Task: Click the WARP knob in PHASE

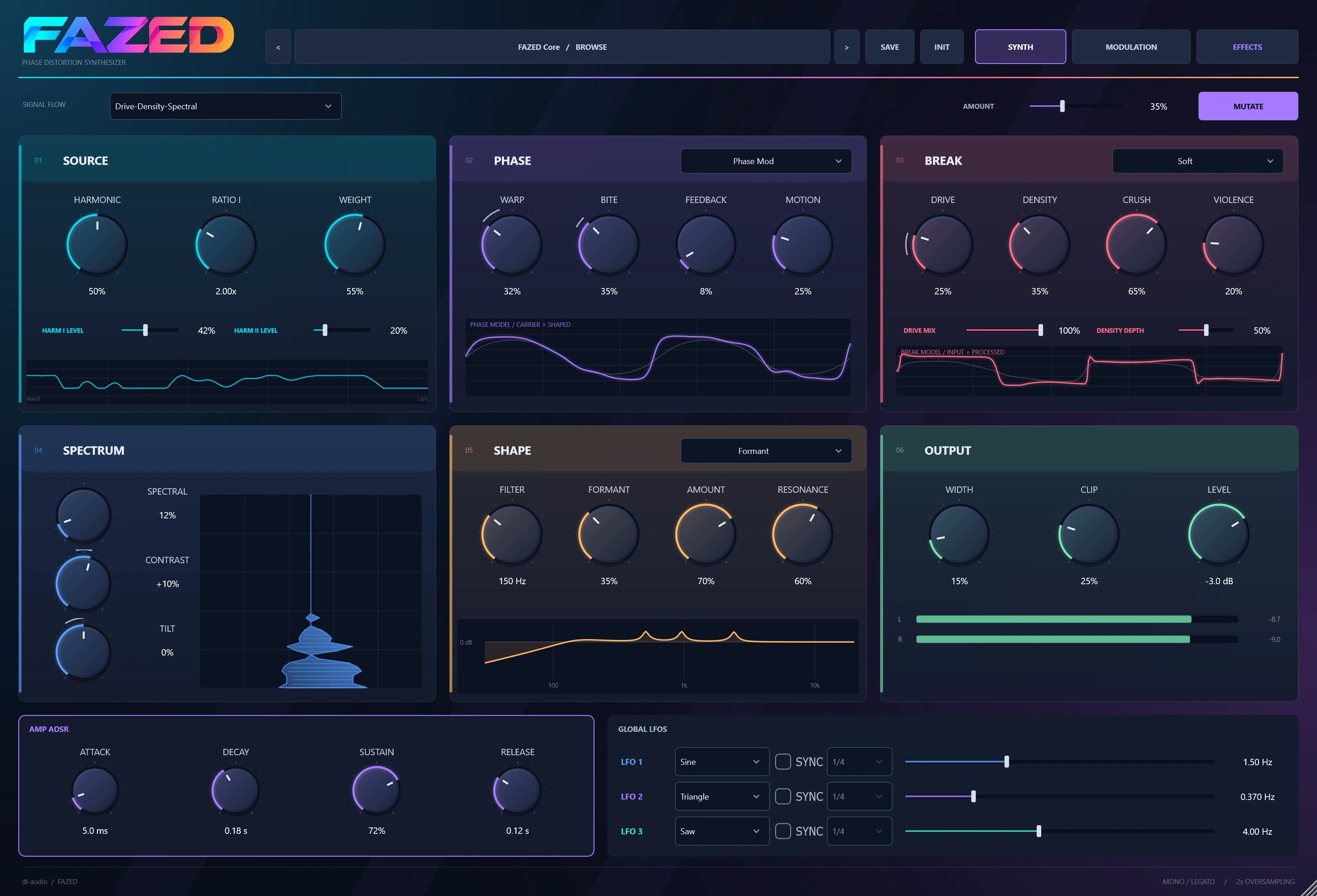Action: (x=512, y=244)
